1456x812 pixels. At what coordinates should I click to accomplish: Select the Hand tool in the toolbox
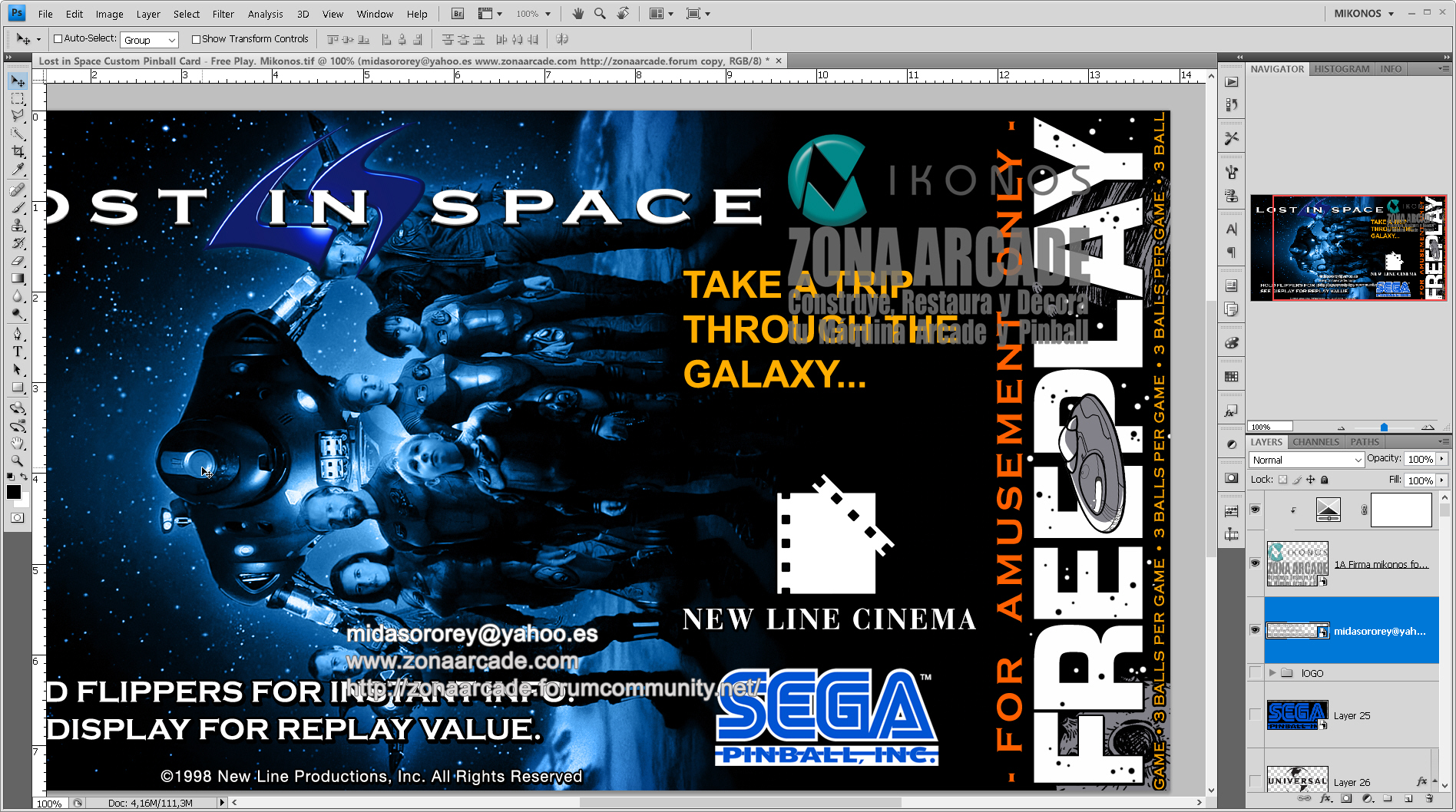click(x=18, y=443)
